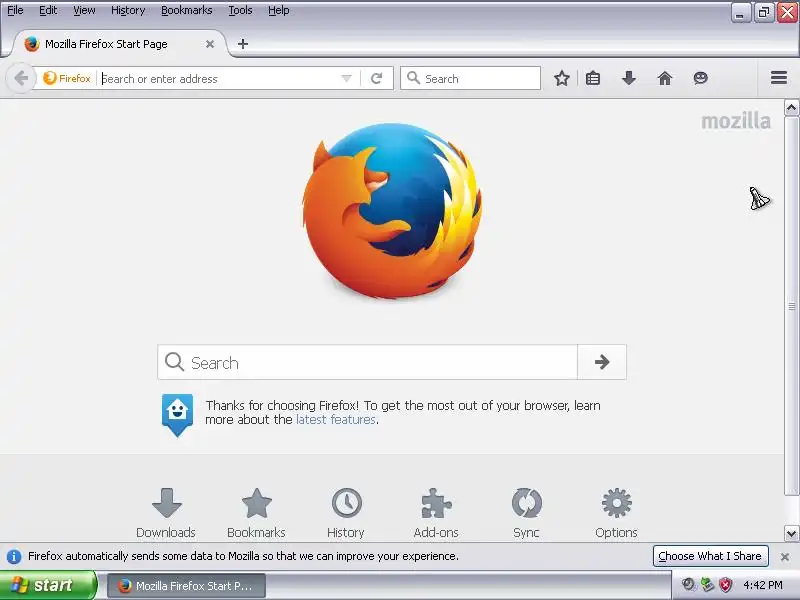Click the leftmost gray tray icon
The height and width of the screenshot is (600, 800).
689,585
